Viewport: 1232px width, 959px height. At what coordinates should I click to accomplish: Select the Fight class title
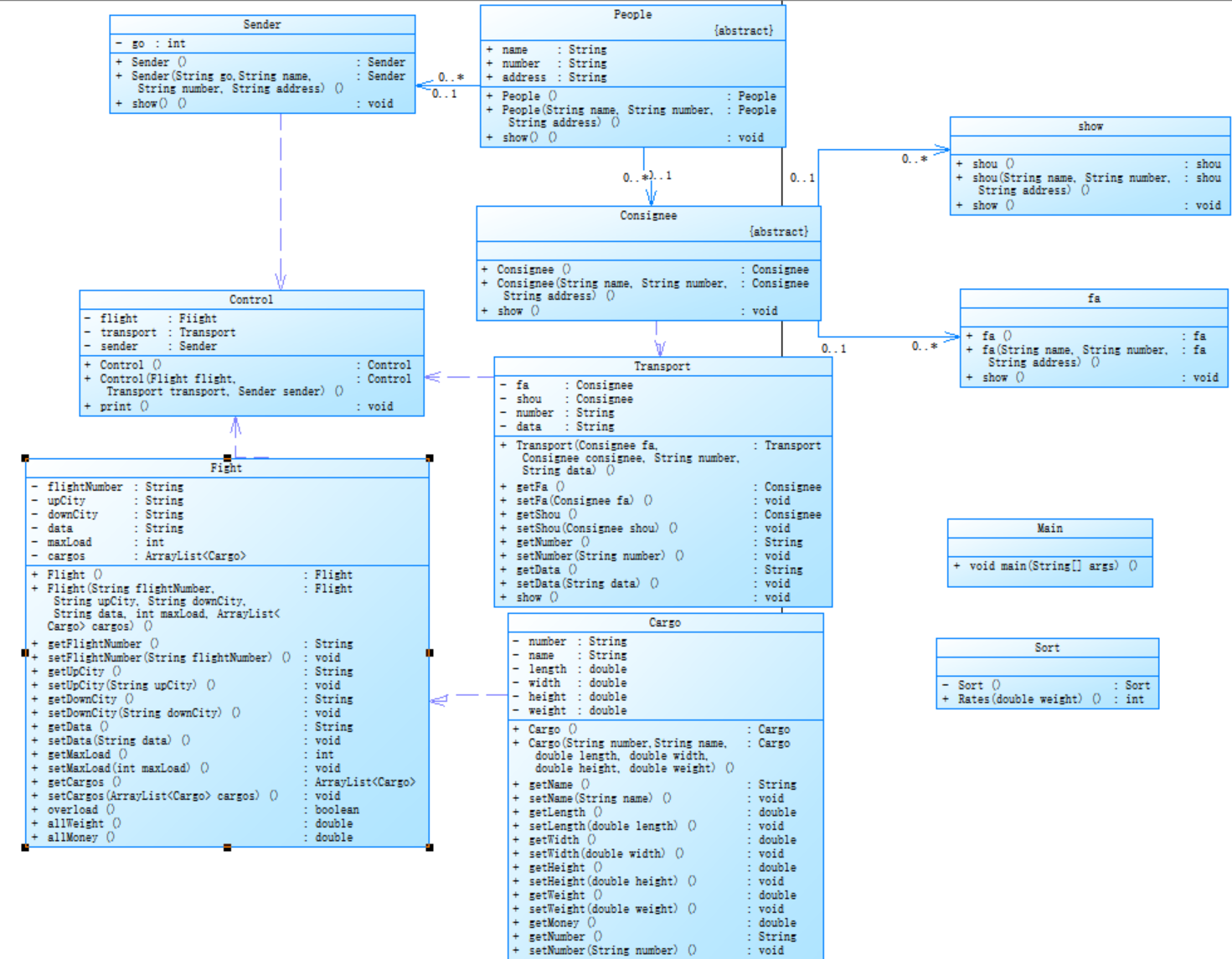click(226, 467)
